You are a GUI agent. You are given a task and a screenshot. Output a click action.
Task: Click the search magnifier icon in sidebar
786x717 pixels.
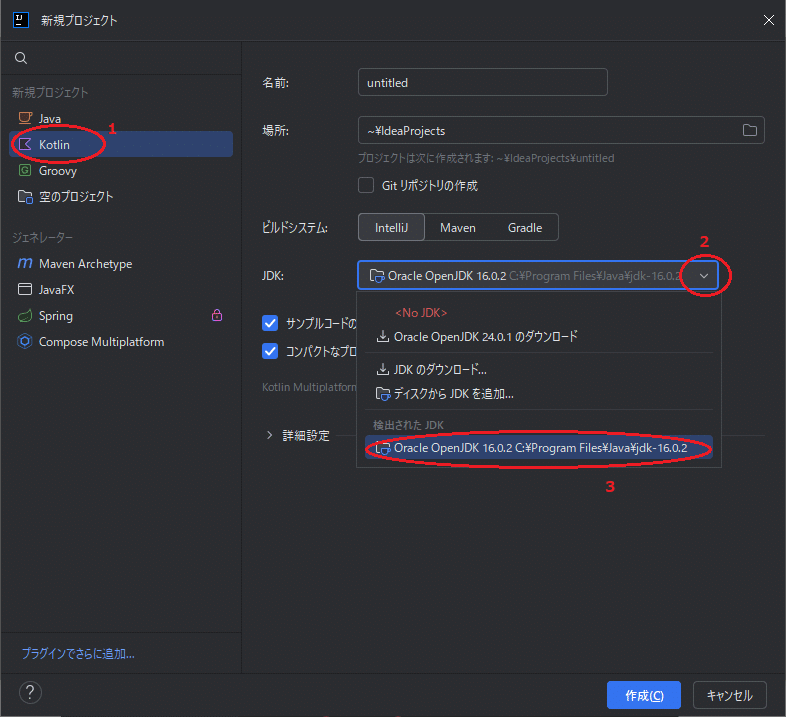coord(21,58)
